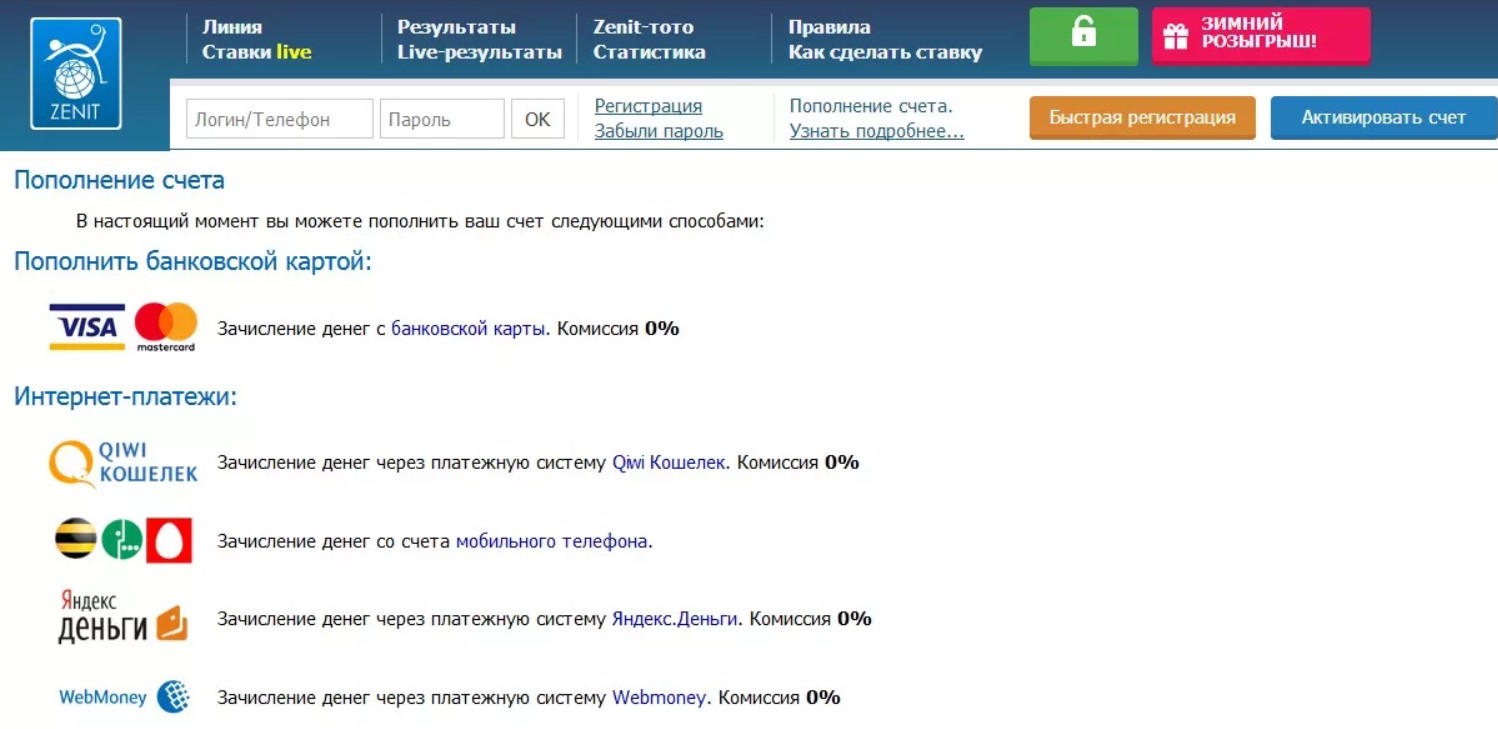Open the Узнать подробнее link
The height and width of the screenshot is (729, 1498).
click(x=876, y=131)
